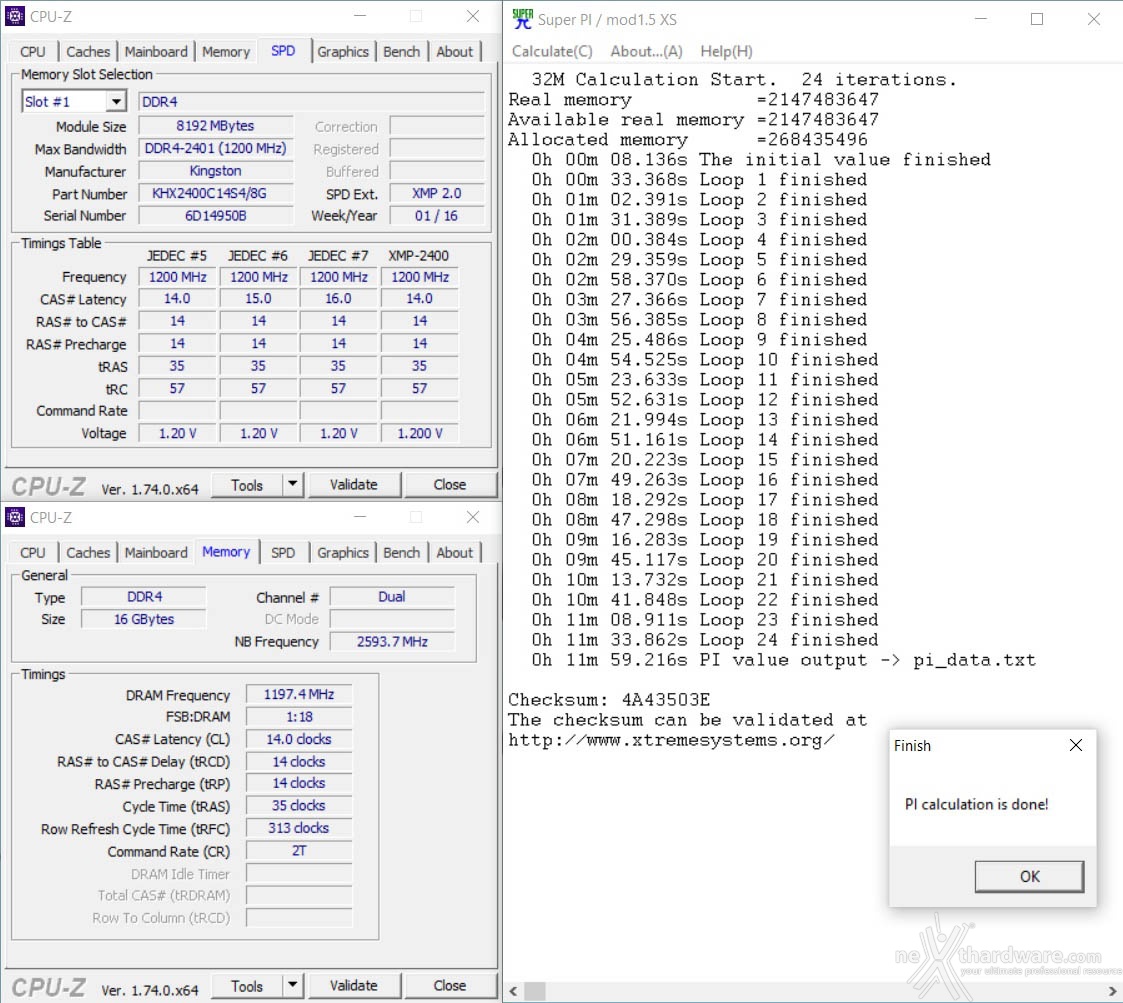The width and height of the screenshot is (1123, 1003).
Task: Click 'The initial value finished' line in Super PI
Action: (761, 159)
